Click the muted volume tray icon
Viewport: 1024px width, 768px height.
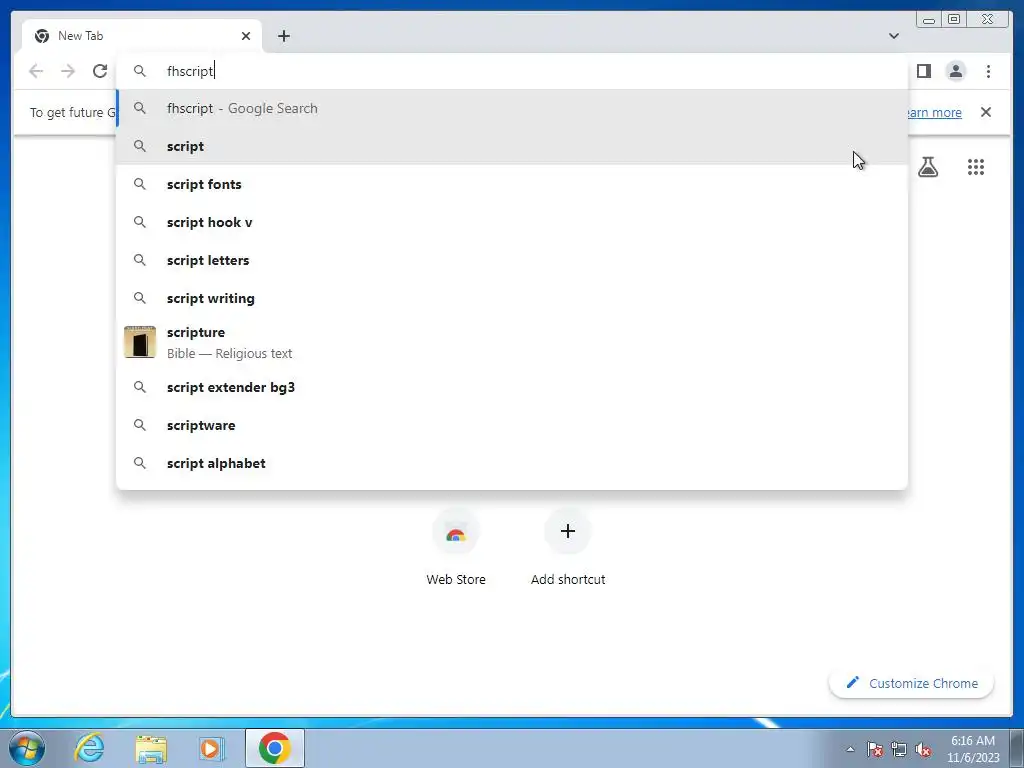923,749
